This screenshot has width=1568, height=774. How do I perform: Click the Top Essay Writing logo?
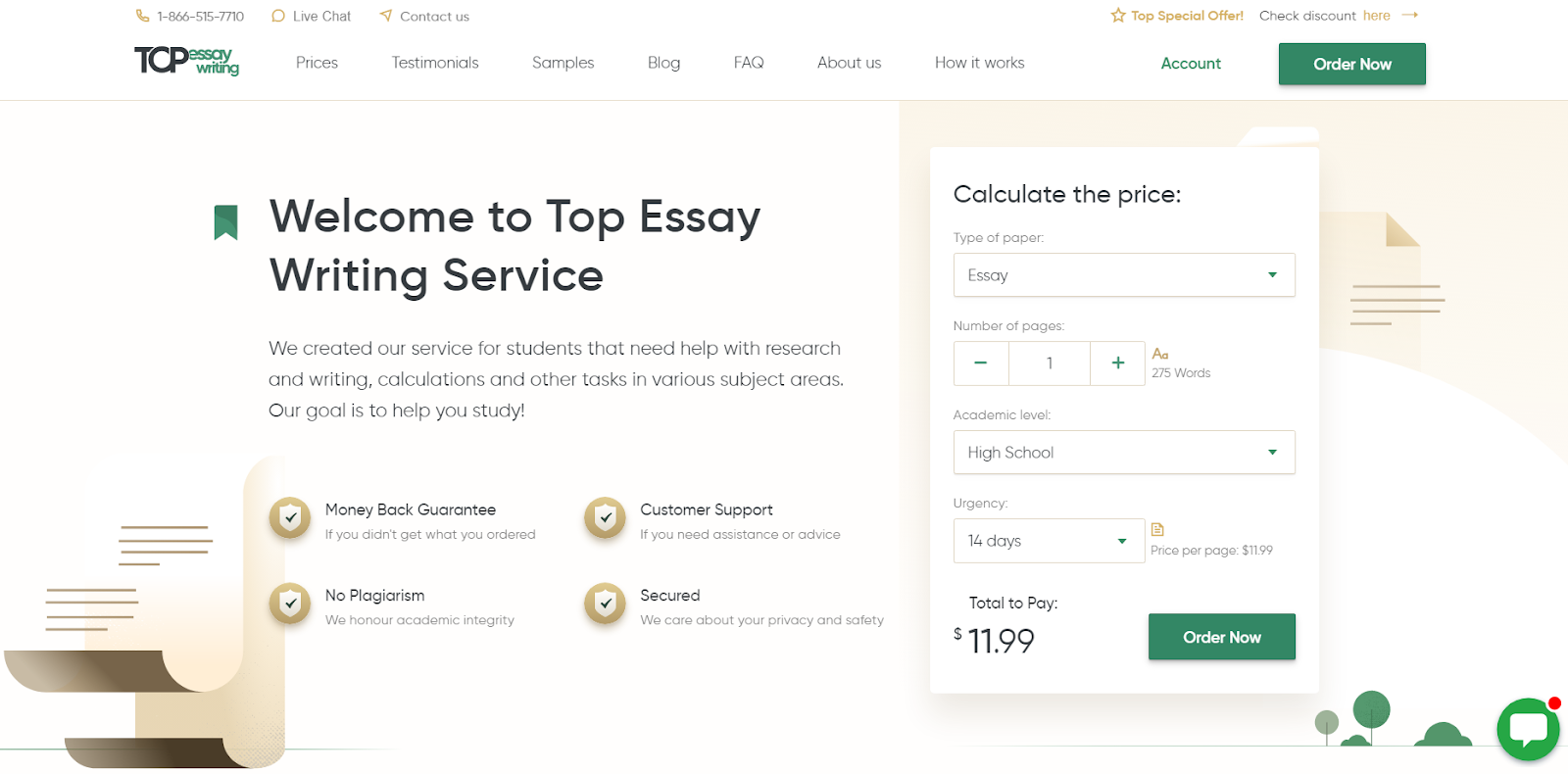point(186,61)
